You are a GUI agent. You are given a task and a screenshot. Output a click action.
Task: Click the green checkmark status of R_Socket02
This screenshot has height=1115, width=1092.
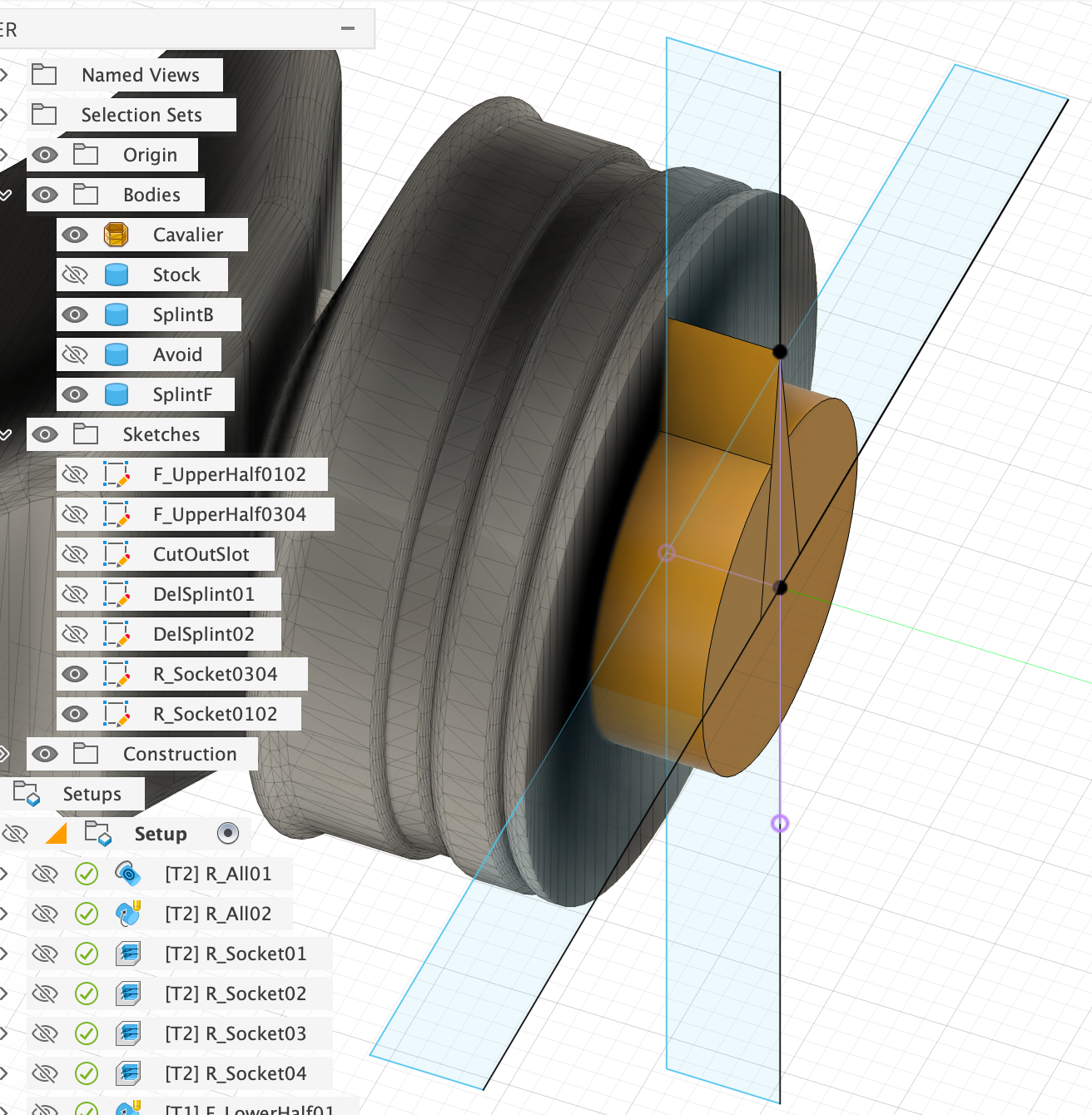(x=87, y=994)
